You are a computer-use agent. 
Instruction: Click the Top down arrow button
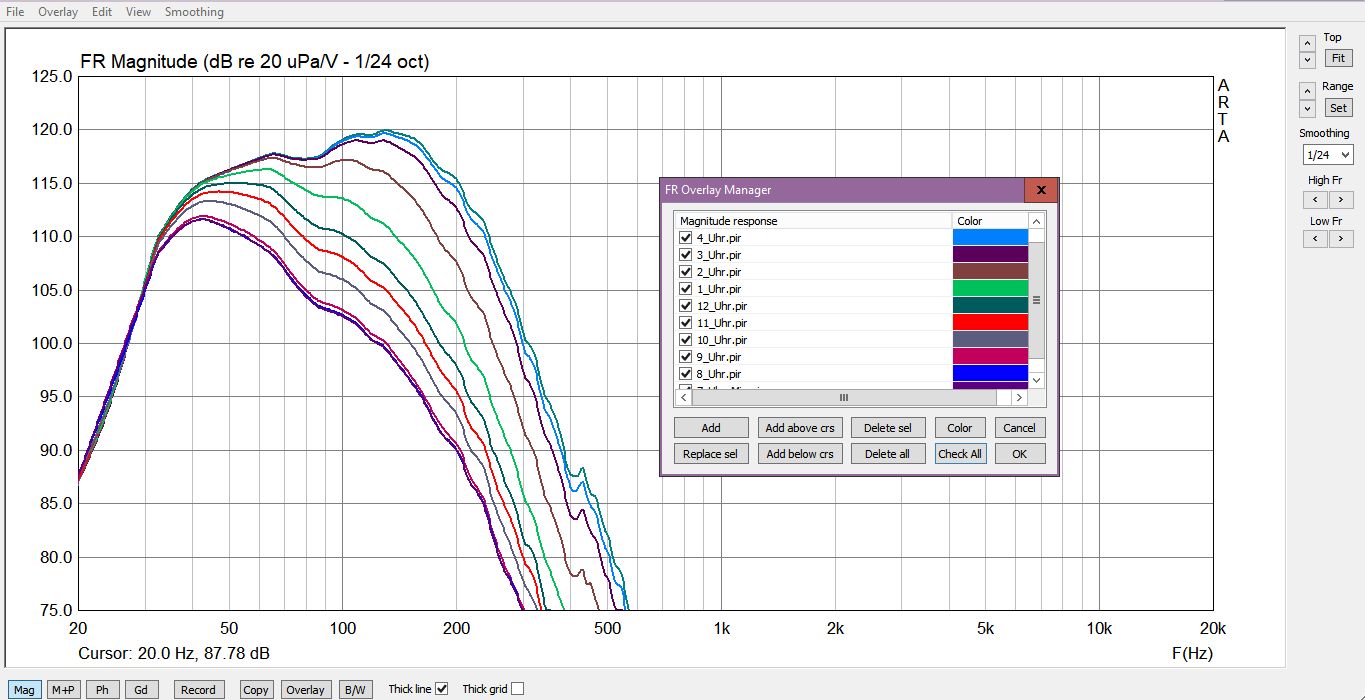(x=1307, y=60)
